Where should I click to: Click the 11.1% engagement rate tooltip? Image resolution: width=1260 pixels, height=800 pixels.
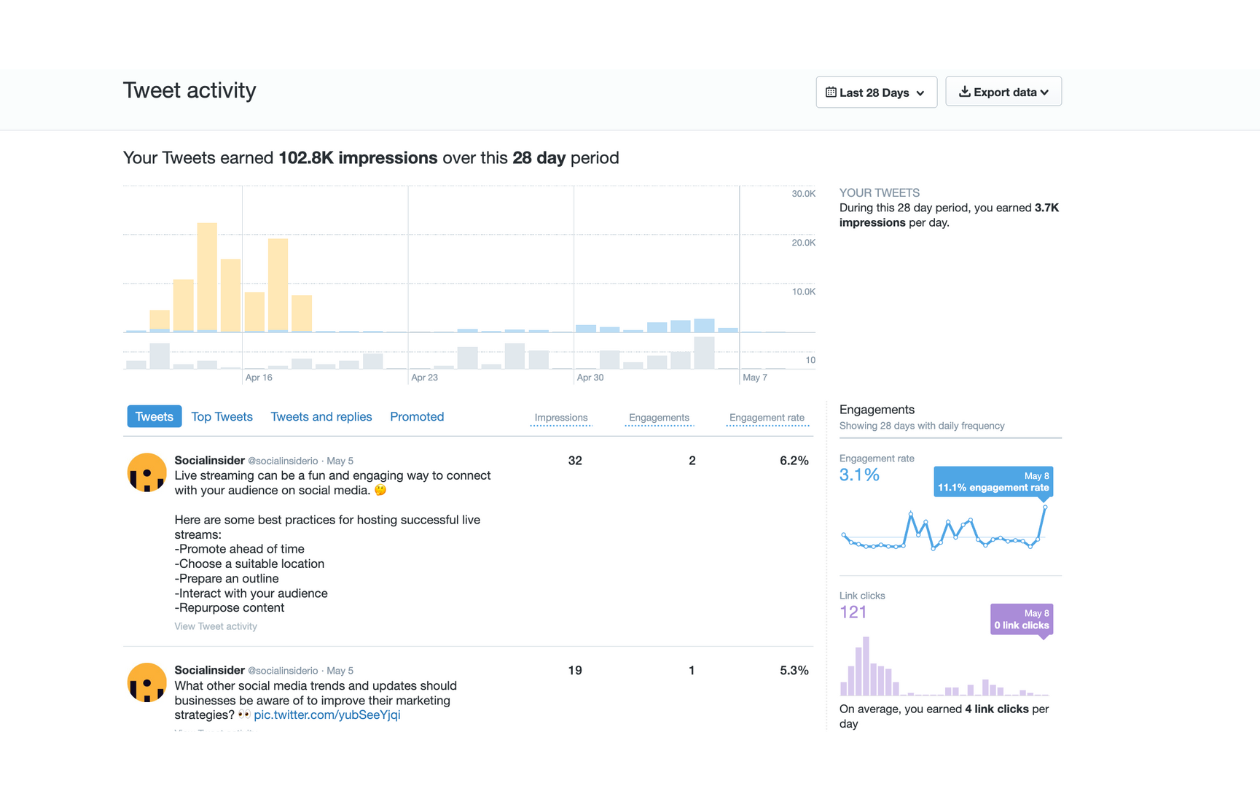(993, 482)
